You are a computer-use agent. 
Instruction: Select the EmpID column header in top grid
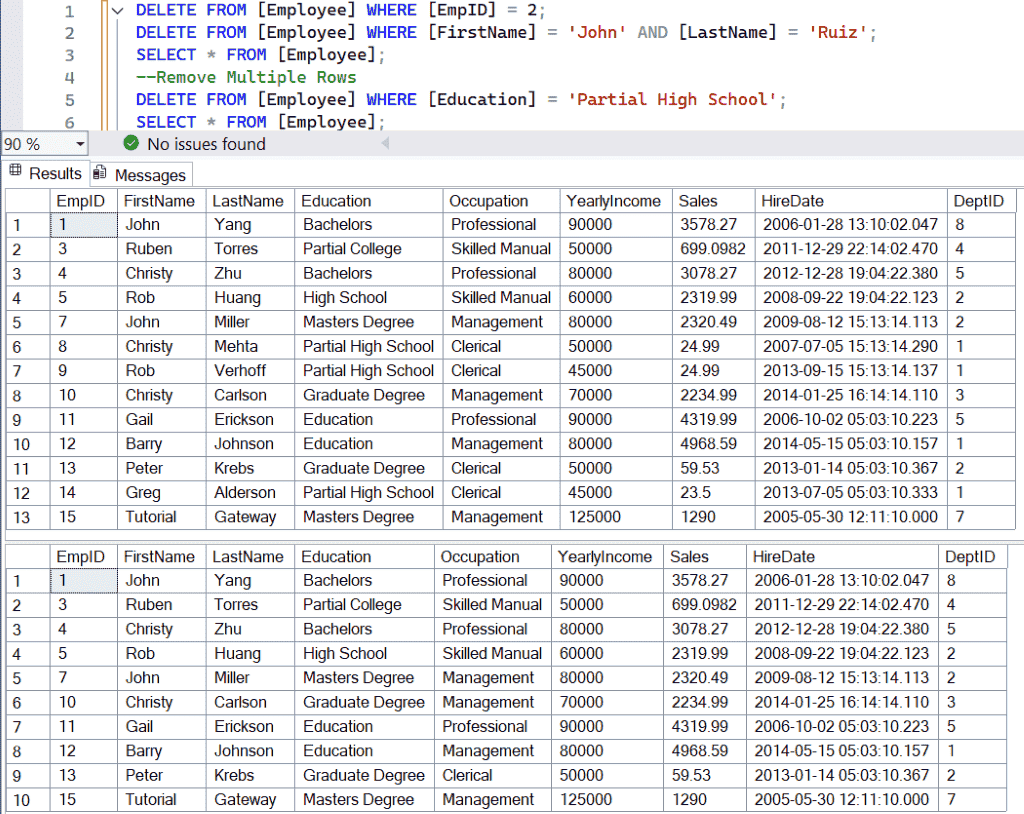(x=81, y=200)
